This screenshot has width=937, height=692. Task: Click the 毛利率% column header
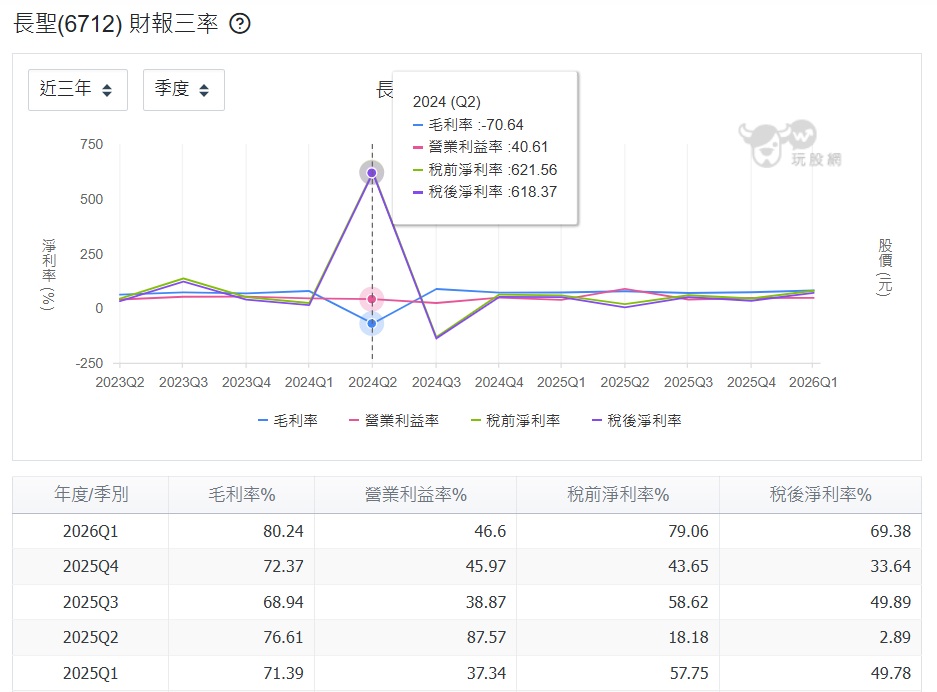pyautogui.click(x=241, y=495)
